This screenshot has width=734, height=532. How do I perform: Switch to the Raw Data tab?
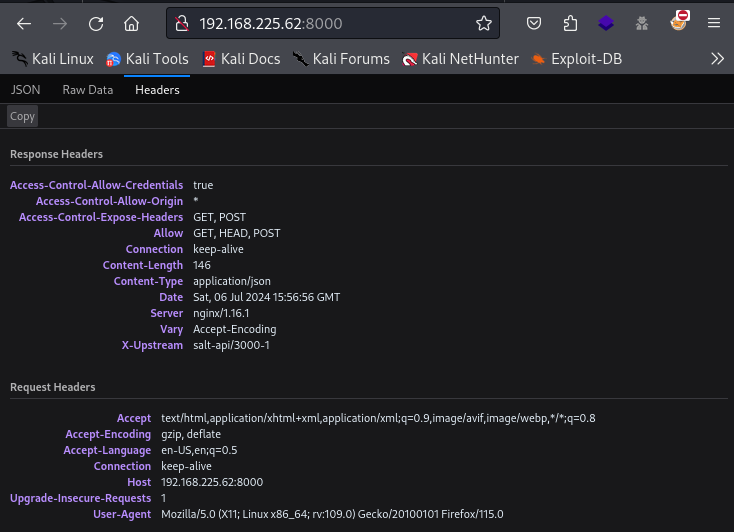[88, 90]
